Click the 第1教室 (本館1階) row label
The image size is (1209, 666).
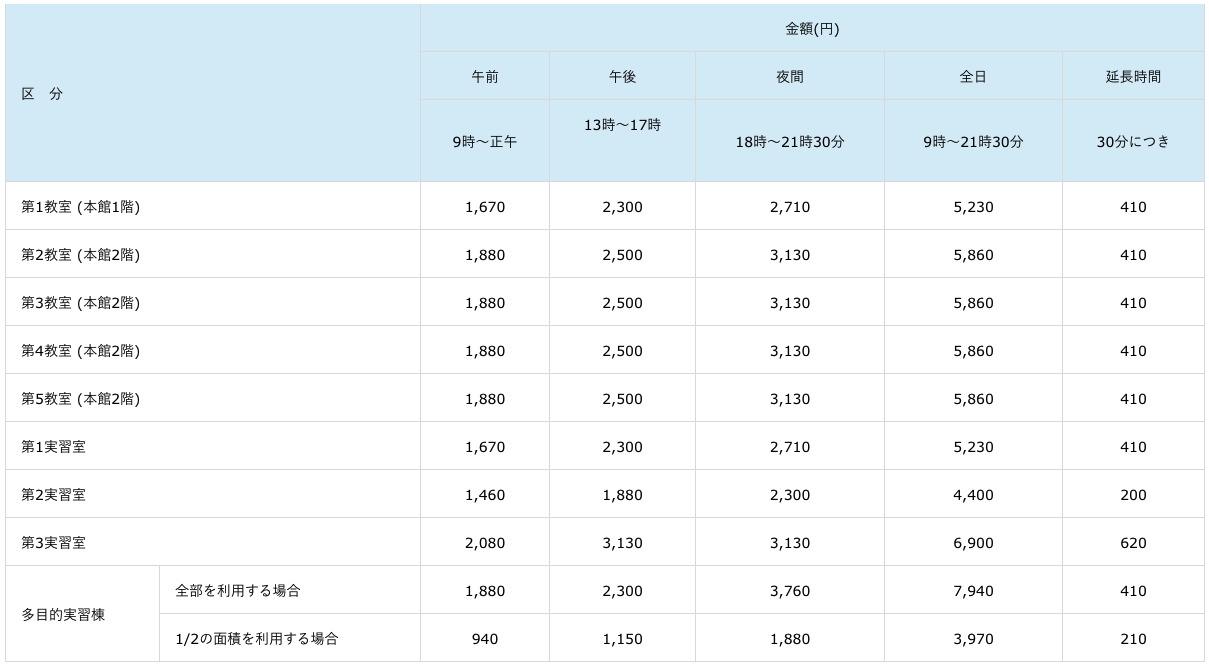coord(81,207)
